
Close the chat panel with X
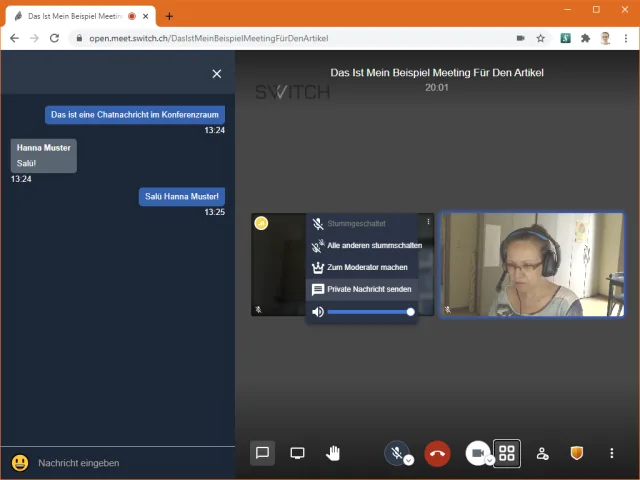coord(217,73)
